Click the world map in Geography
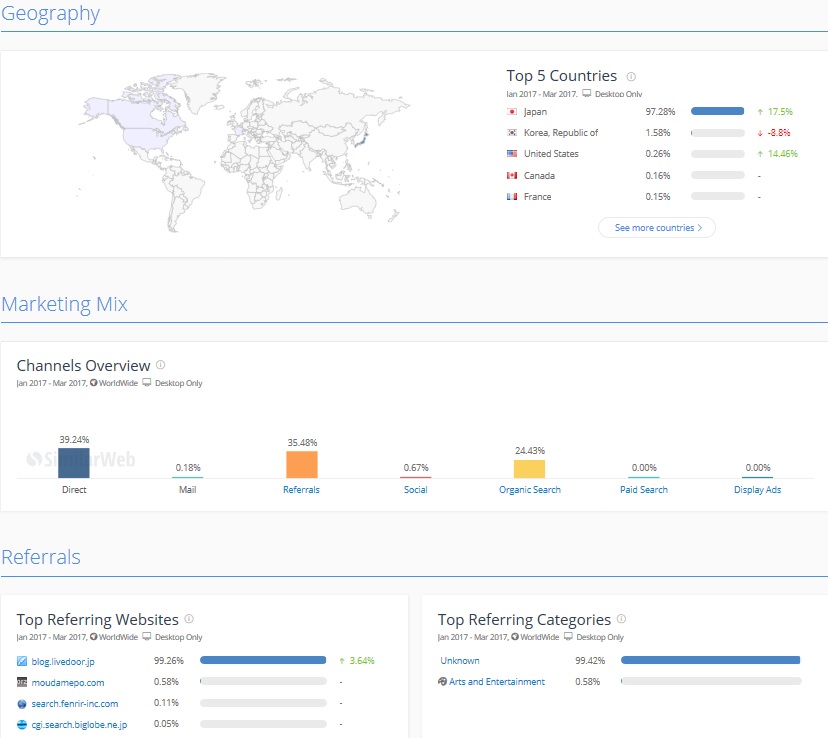Image resolution: width=828 pixels, height=738 pixels. tap(230, 150)
